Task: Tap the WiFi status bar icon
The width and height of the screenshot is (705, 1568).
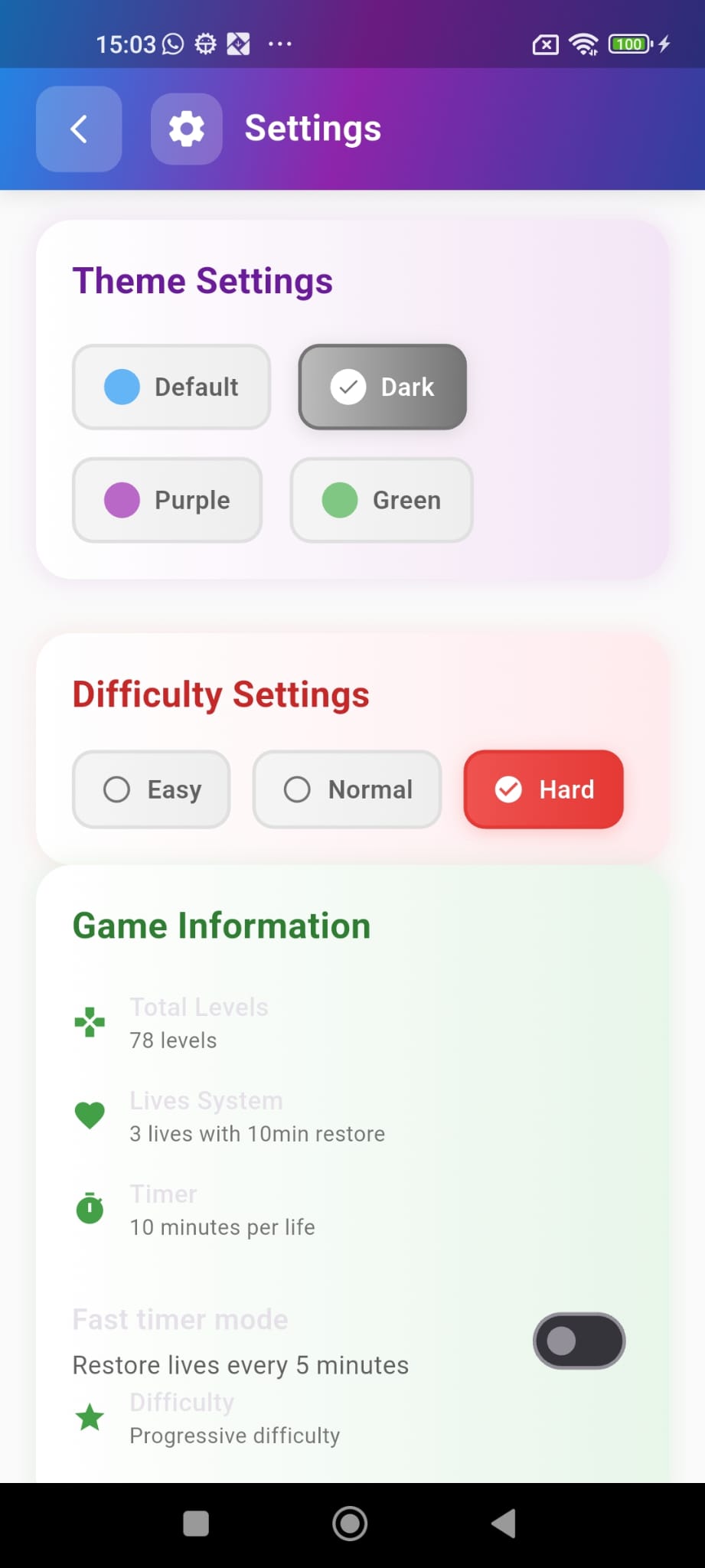Action: [584, 44]
